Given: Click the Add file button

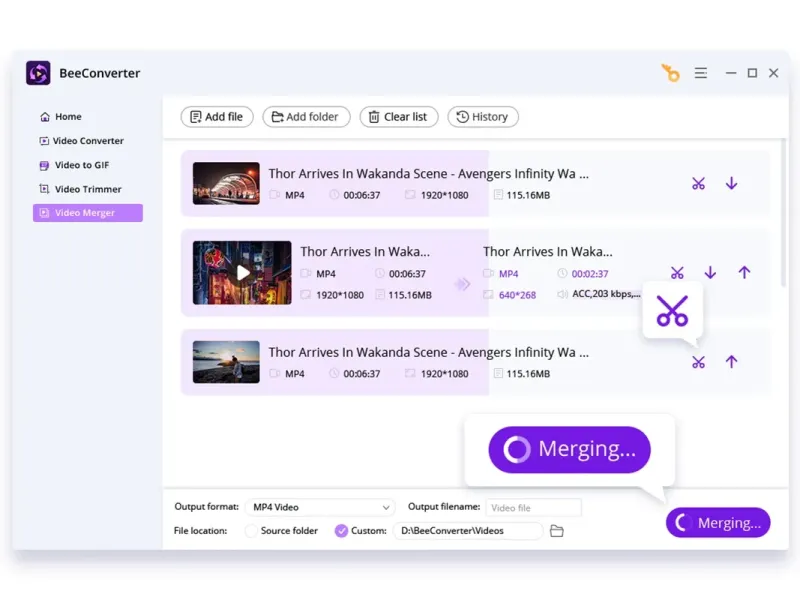Looking at the screenshot, I should coord(217,117).
